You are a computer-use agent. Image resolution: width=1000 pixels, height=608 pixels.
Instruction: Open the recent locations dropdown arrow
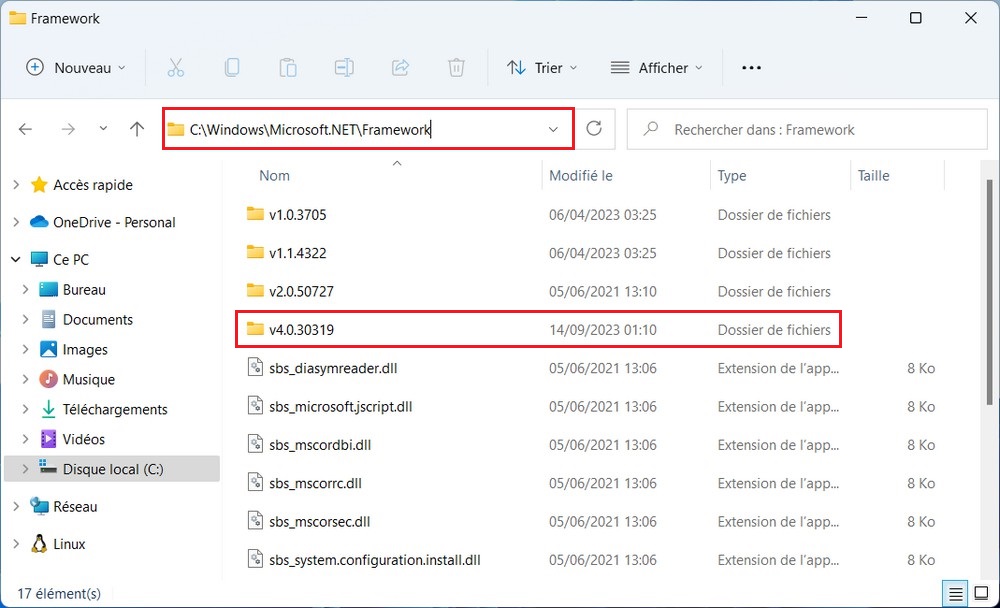(103, 129)
